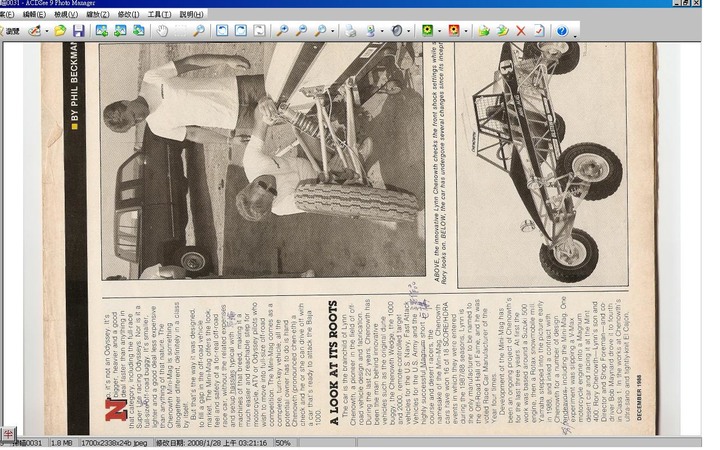This screenshot has height=450, width=720.
Task: Expand the zoom options dropdown arrow
Action: [x=332, y=31]
